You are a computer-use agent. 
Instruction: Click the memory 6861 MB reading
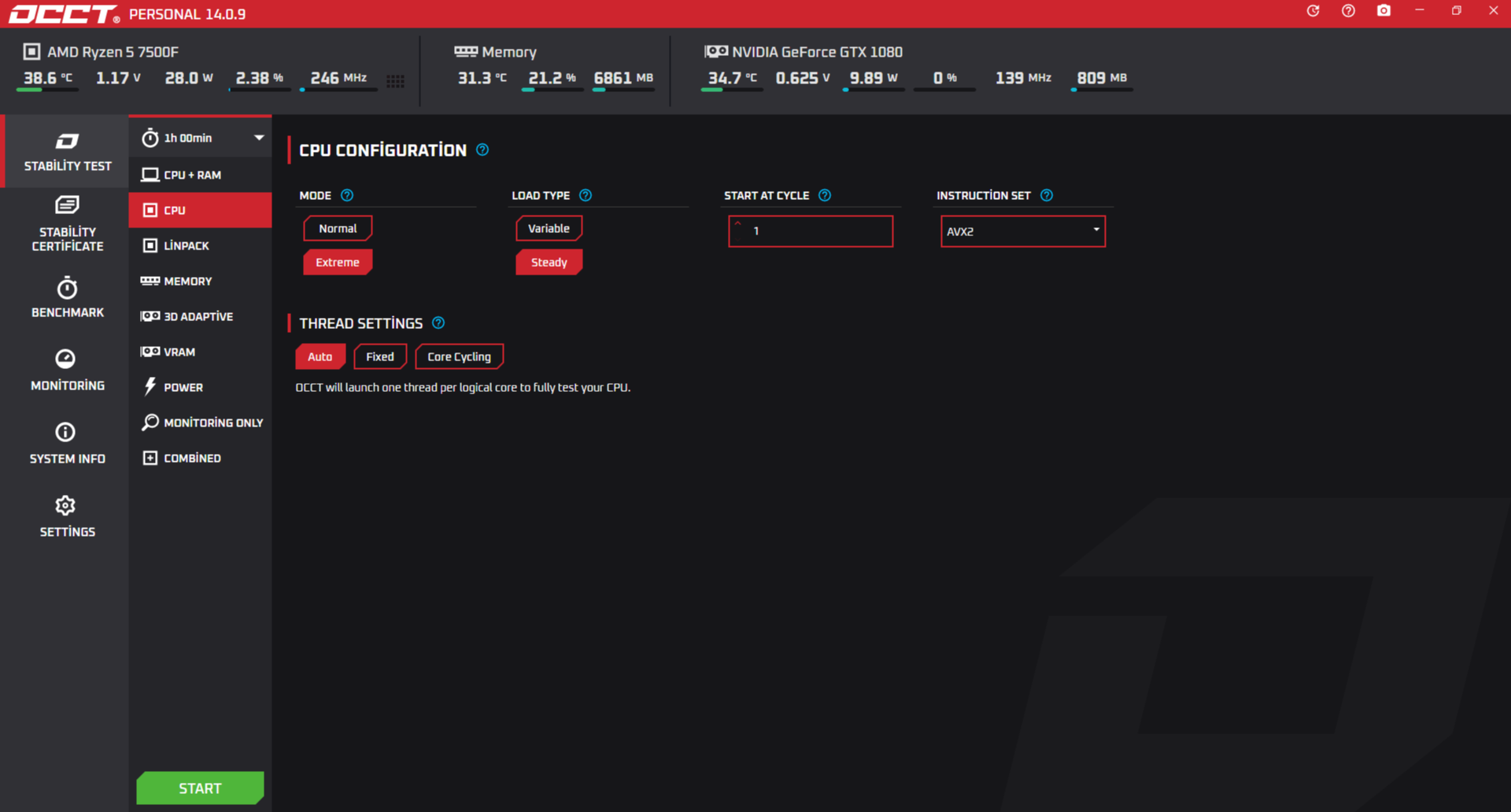623,78
